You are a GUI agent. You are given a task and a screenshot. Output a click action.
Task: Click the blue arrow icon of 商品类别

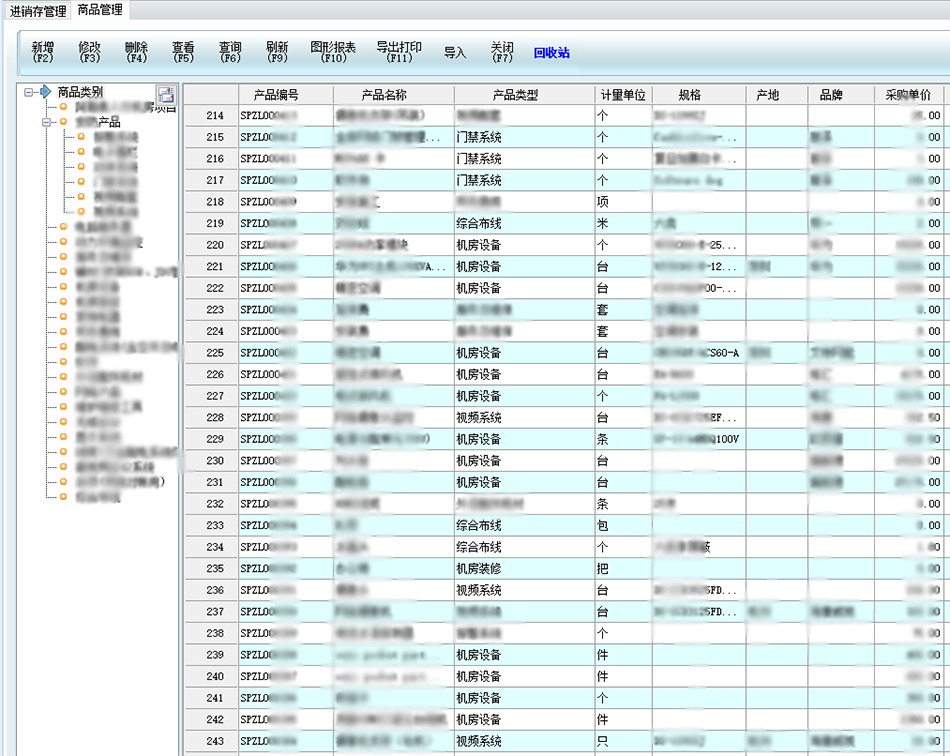point(45,92)
